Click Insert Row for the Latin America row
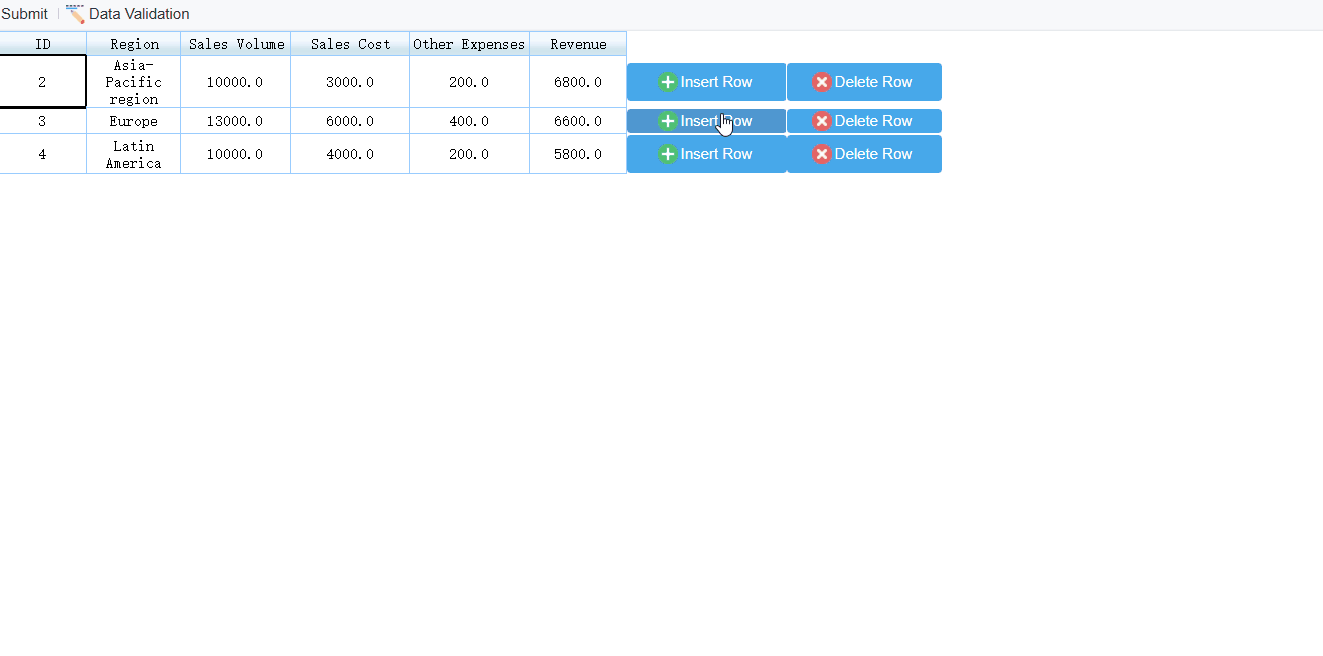 tap(706, 154)
